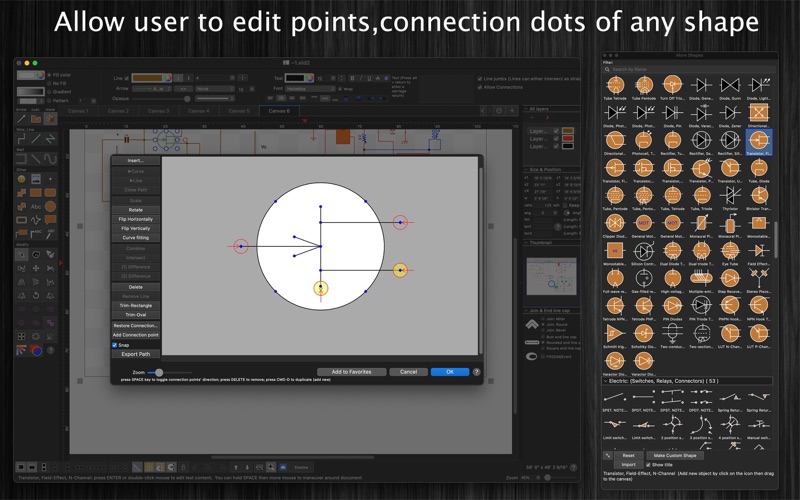Switch to the Canvas 1 tab
This screenshot has width=800, height=500.
coord(78,111)
